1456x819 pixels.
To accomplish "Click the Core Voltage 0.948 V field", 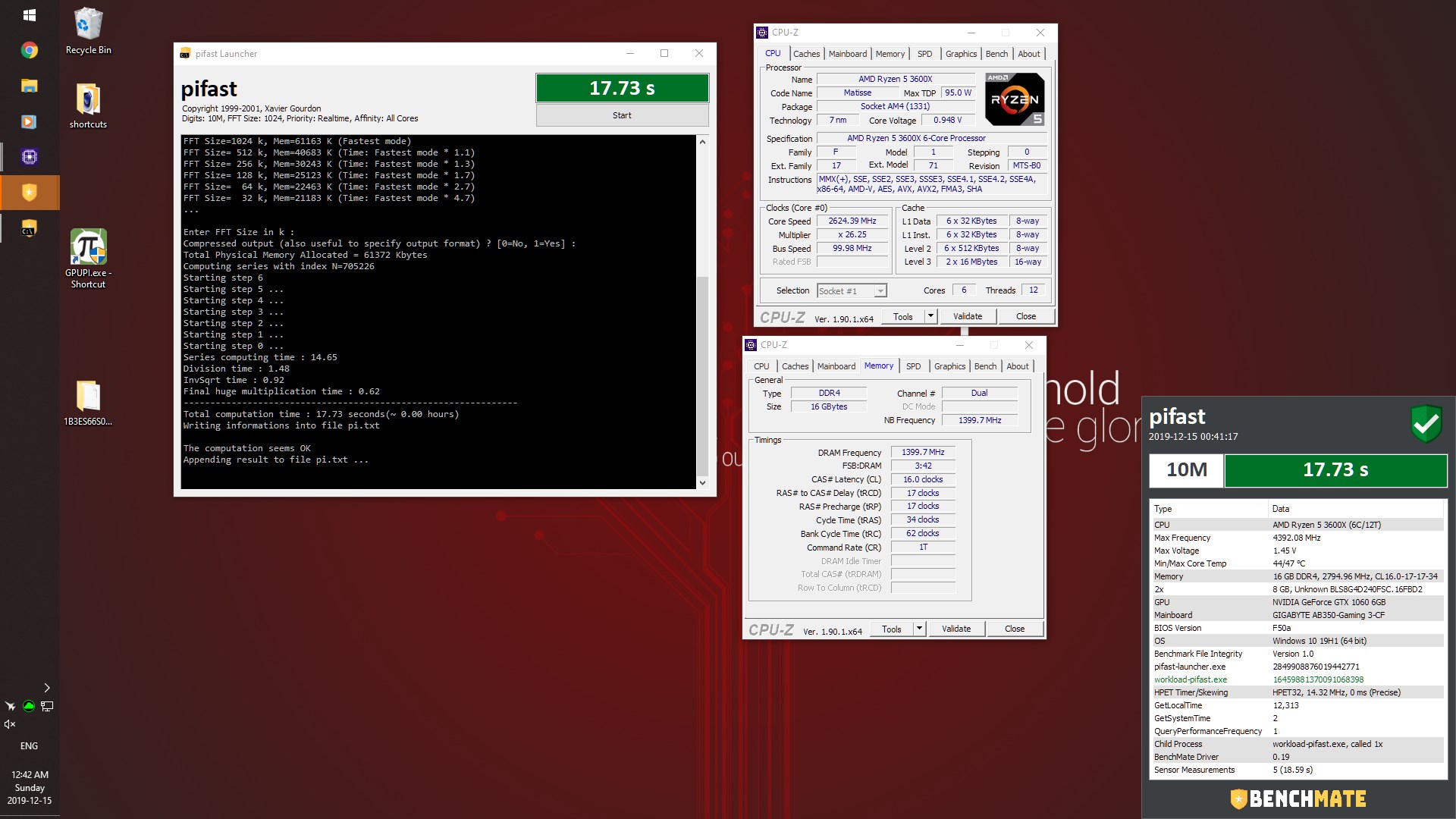I will (x=947, y=120).
